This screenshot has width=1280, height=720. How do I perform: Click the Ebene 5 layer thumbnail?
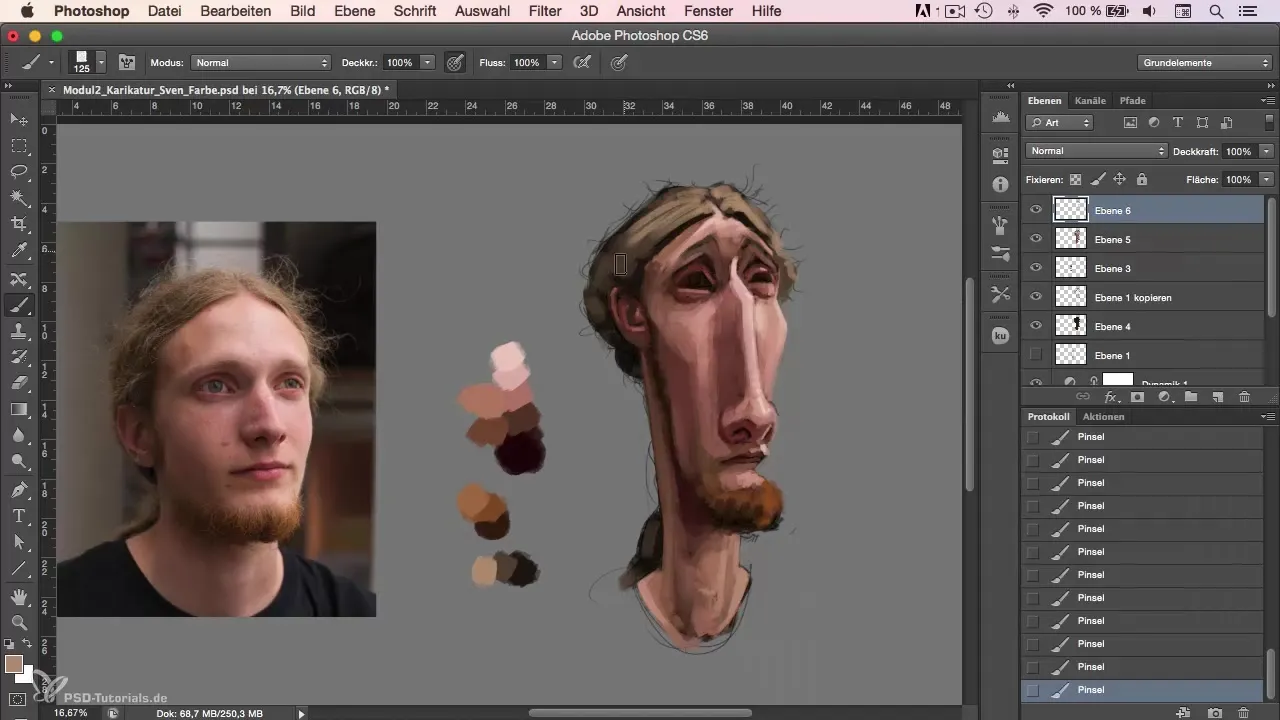point(1071,239)
